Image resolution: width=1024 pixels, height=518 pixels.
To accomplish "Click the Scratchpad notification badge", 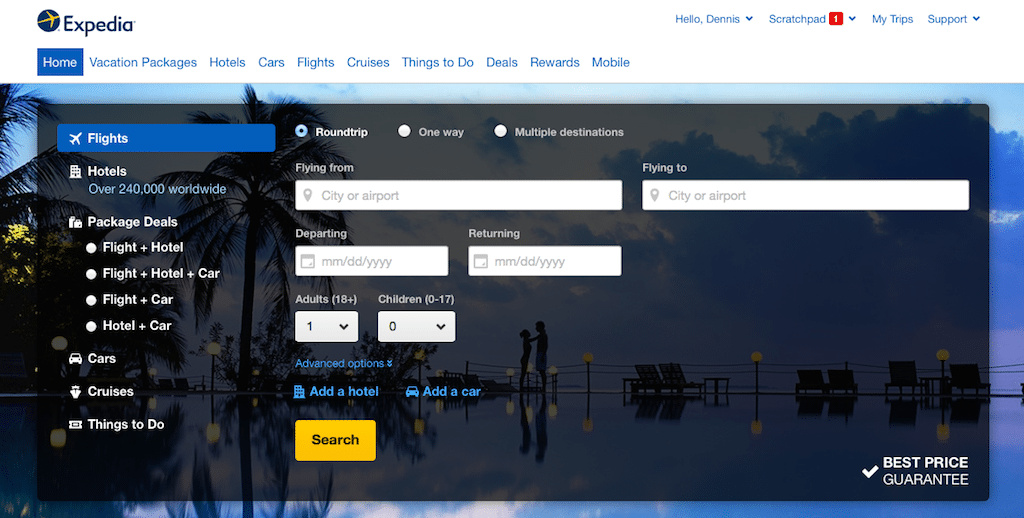I will (x=836, y=19).
